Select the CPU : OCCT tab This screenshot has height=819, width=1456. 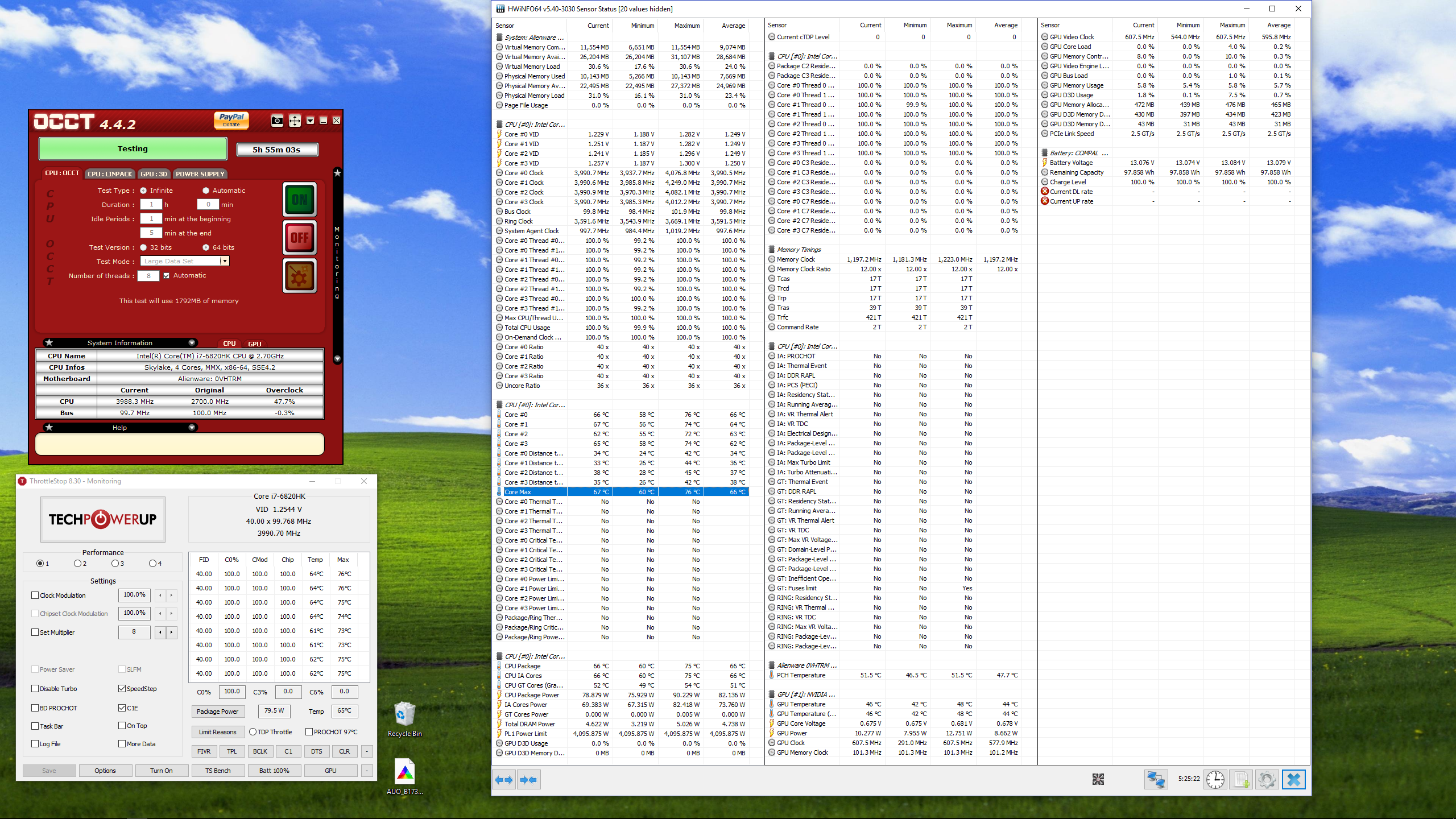point(62,173)
